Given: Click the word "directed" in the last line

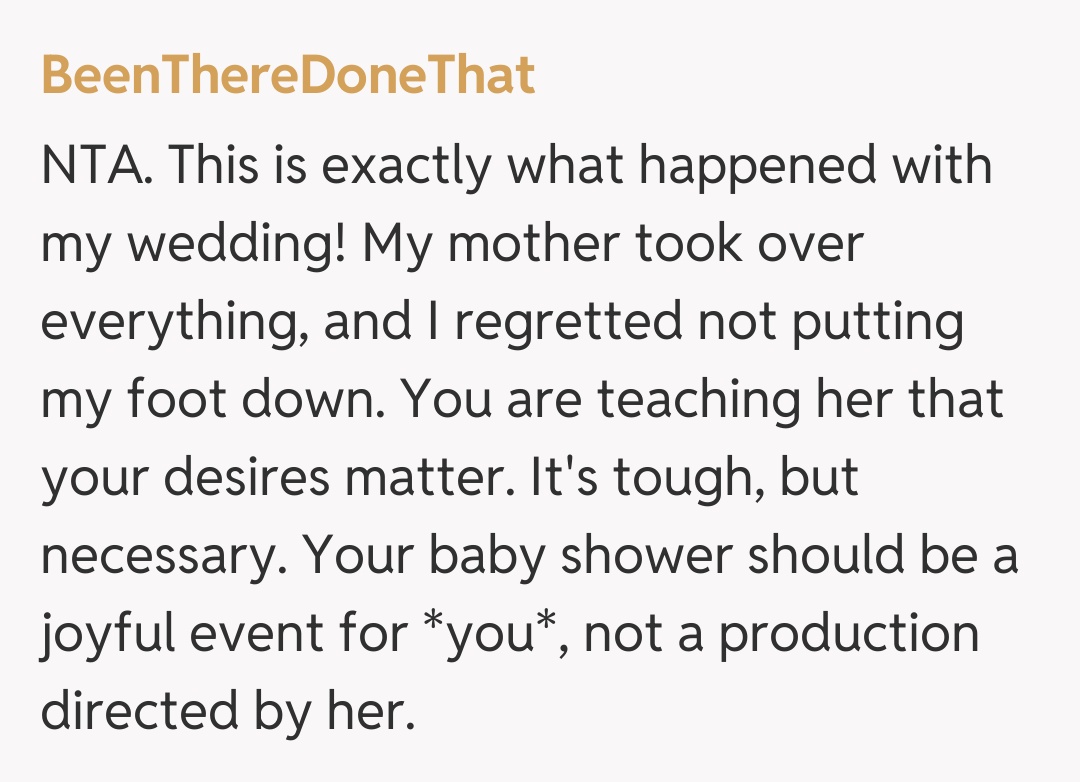Looking at the screenshot, I should coord(137,712).
